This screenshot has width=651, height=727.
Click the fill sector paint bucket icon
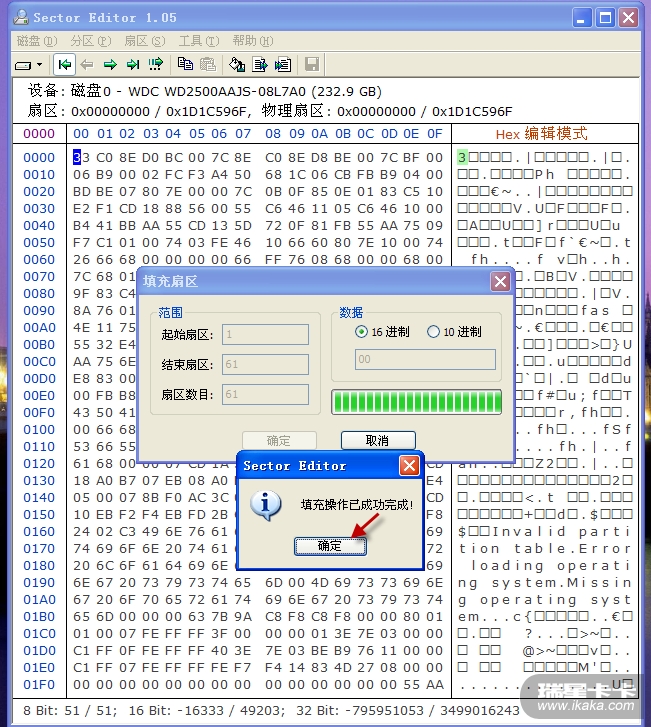coord(237,65)
